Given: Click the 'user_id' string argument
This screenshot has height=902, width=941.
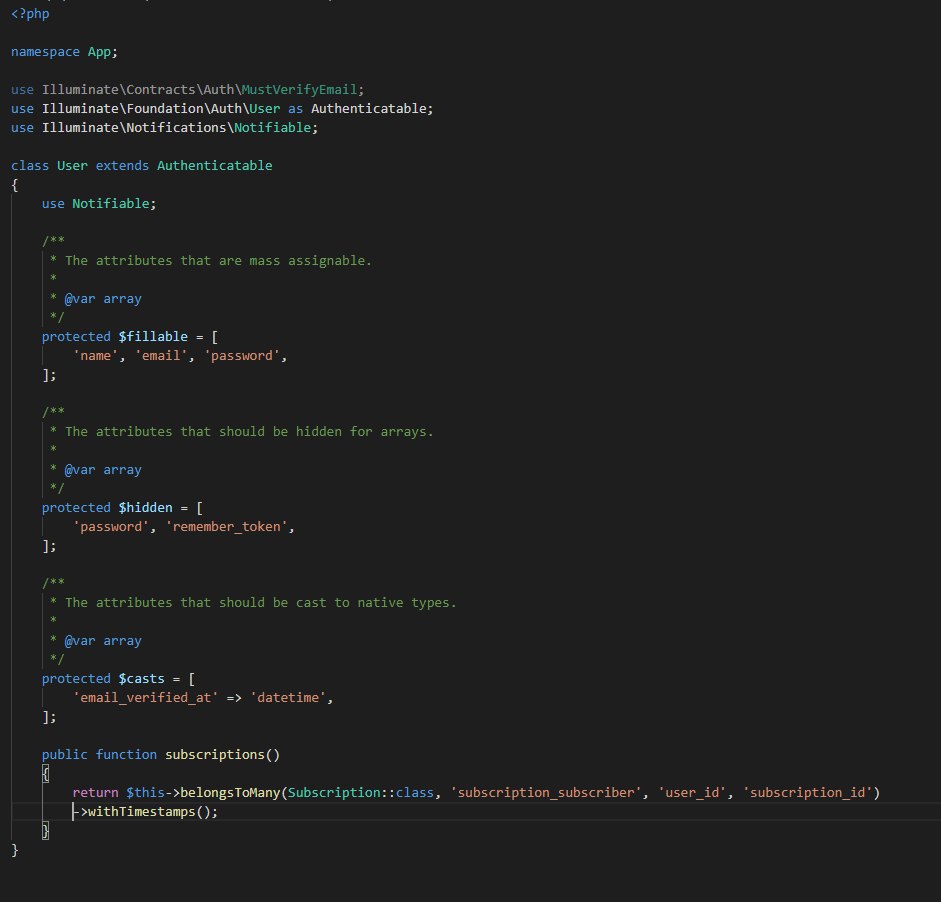Looking at the screenshot, I should pos(692,793).
